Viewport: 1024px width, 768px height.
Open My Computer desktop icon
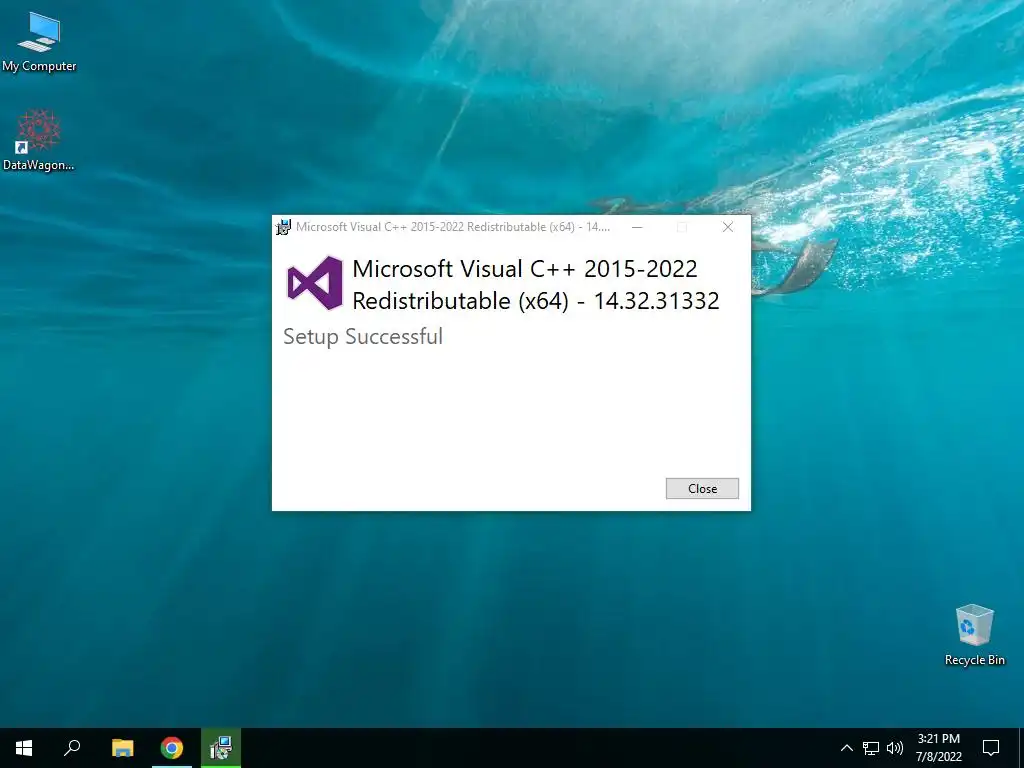click(39, 42)
